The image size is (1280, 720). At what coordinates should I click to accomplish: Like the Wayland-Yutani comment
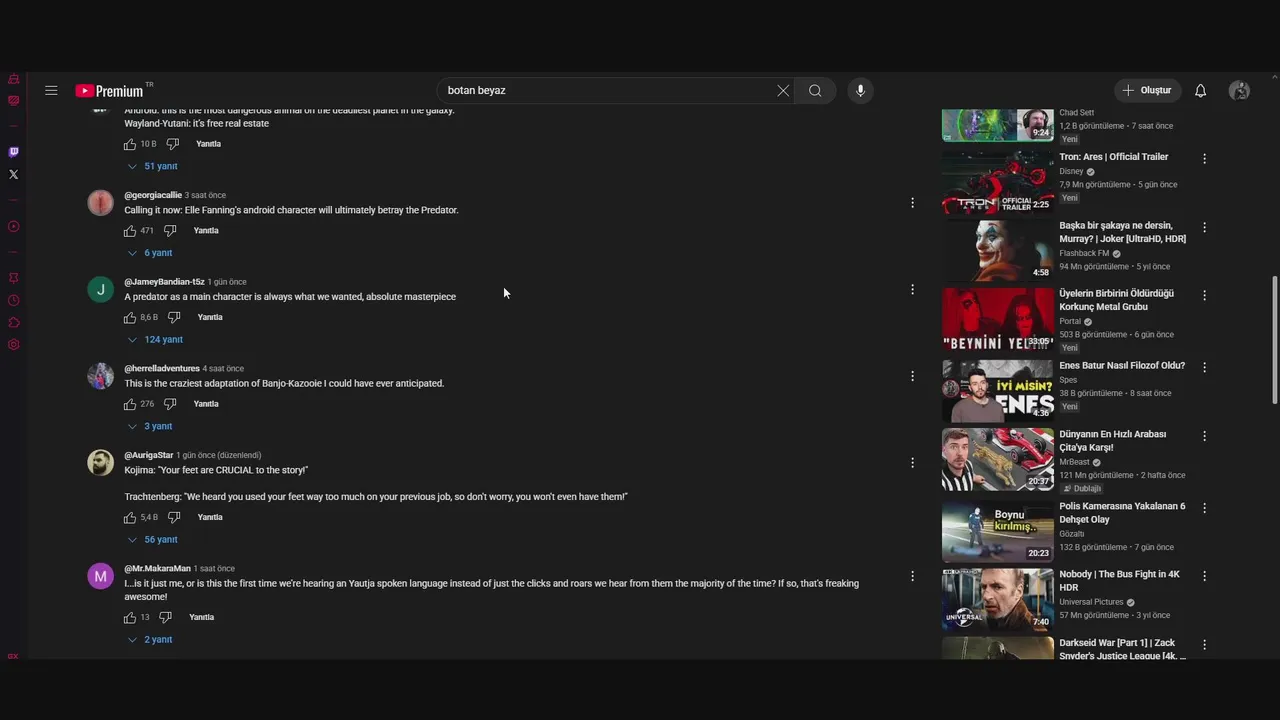[130, 144]
